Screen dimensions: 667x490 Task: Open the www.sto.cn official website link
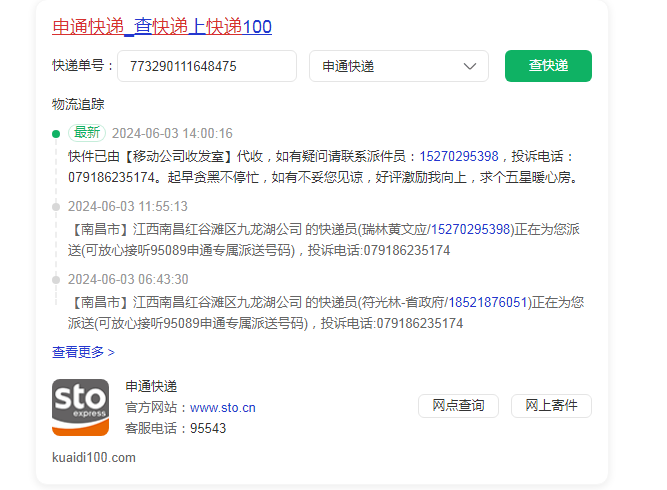click(222, 407)
